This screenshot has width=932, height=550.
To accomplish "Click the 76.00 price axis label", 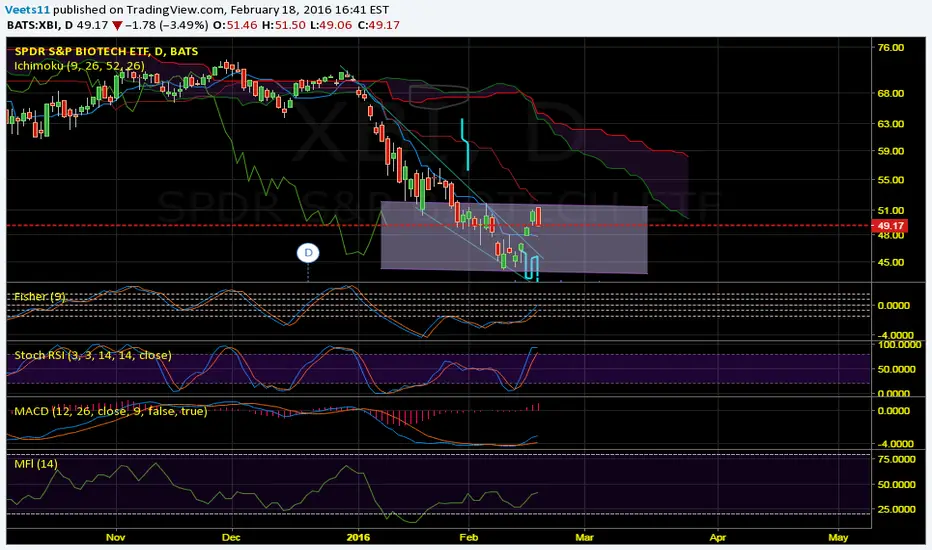I will [890, 48].
